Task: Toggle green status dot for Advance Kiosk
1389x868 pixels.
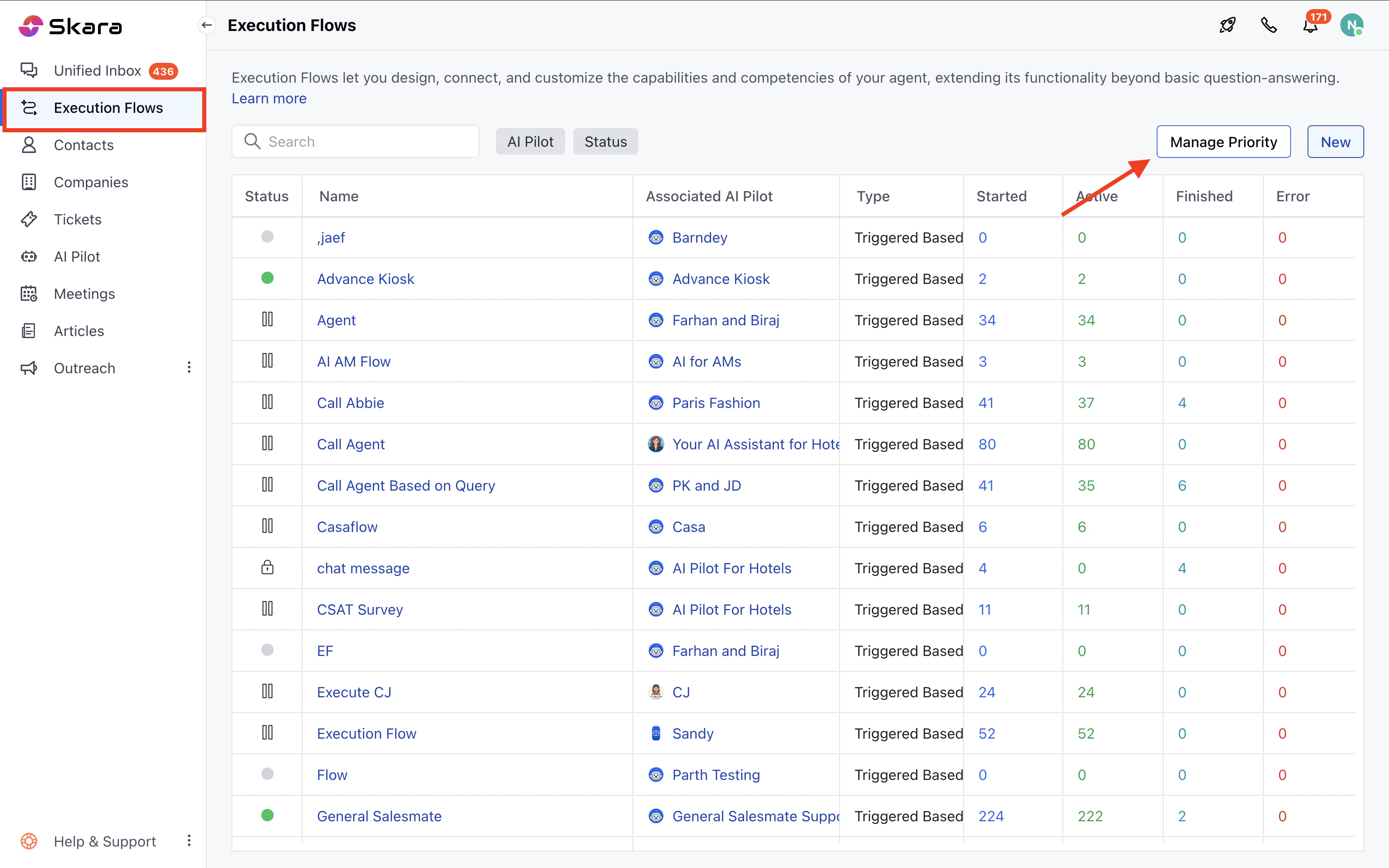Action: (x=267, y=279)
